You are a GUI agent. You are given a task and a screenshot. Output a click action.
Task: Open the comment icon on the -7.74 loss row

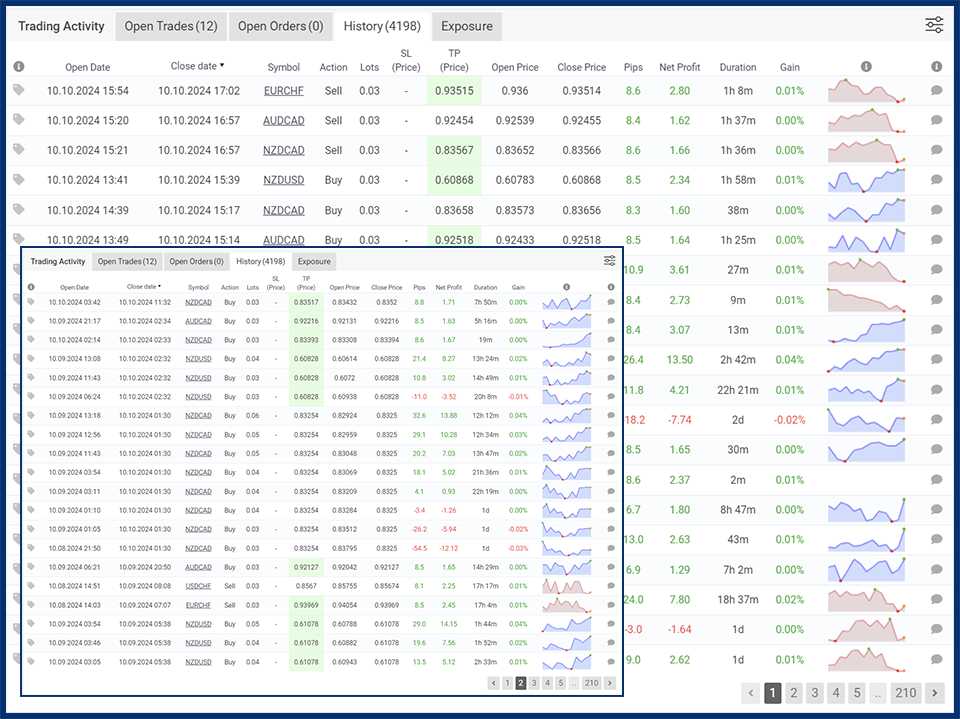[936, 420]
